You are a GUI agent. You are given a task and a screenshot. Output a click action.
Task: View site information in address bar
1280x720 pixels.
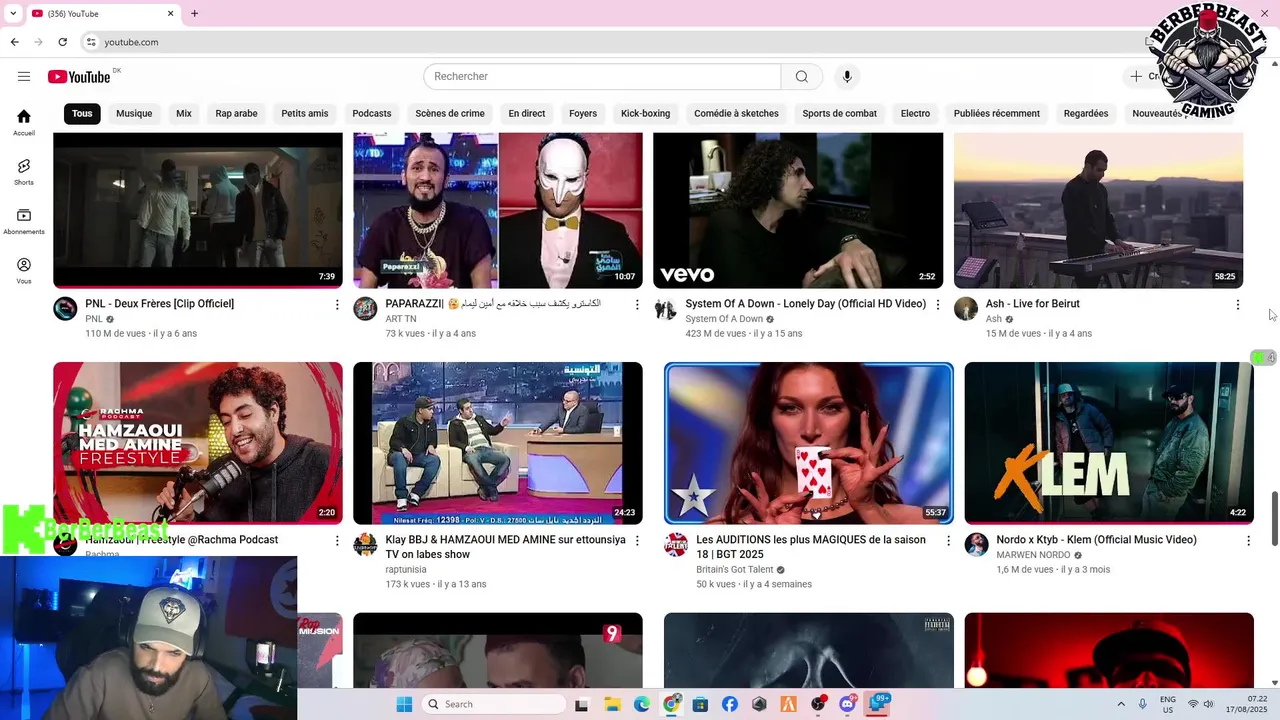[x=91, y=42]
